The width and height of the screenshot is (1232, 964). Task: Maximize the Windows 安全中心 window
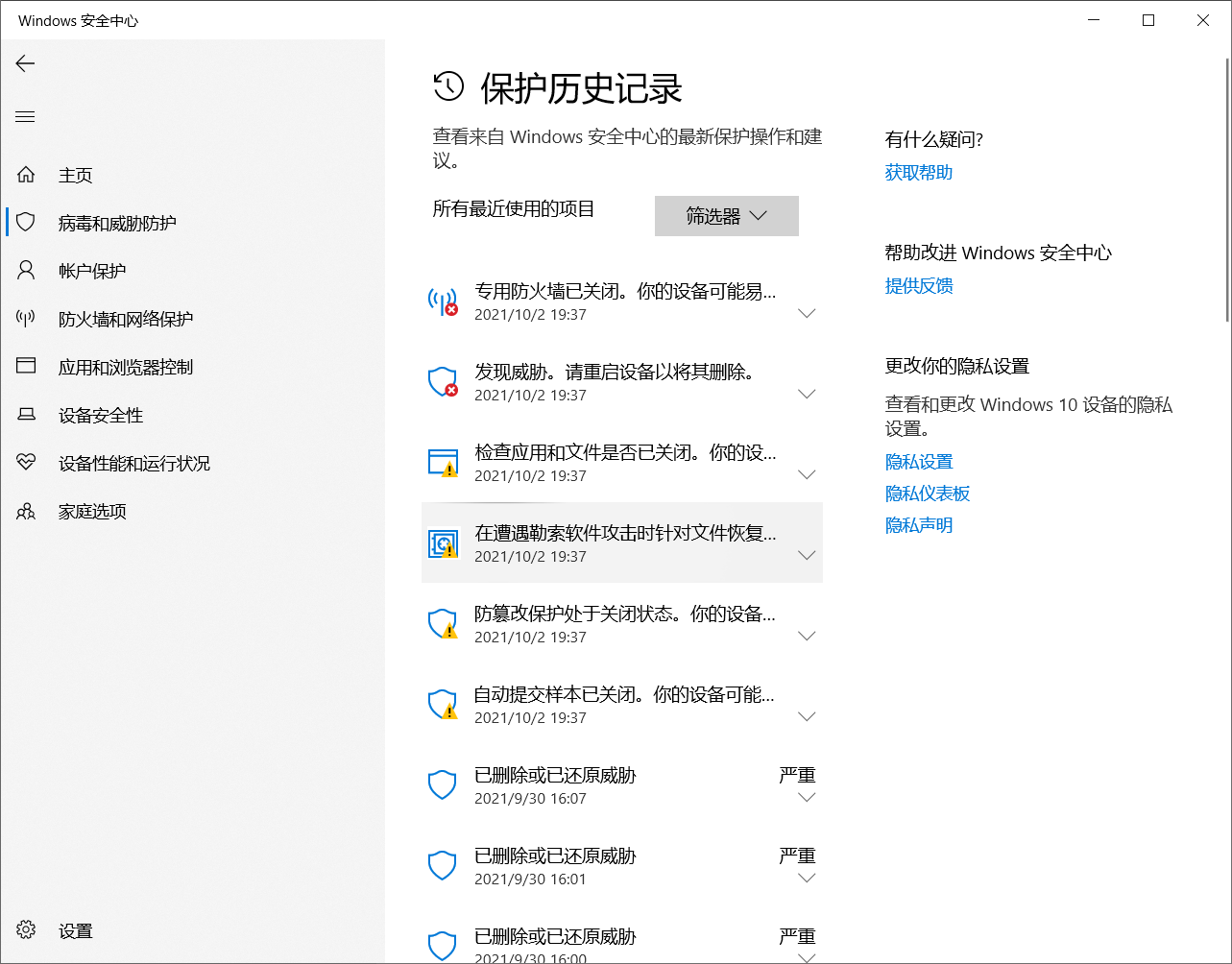(1148, 20)
